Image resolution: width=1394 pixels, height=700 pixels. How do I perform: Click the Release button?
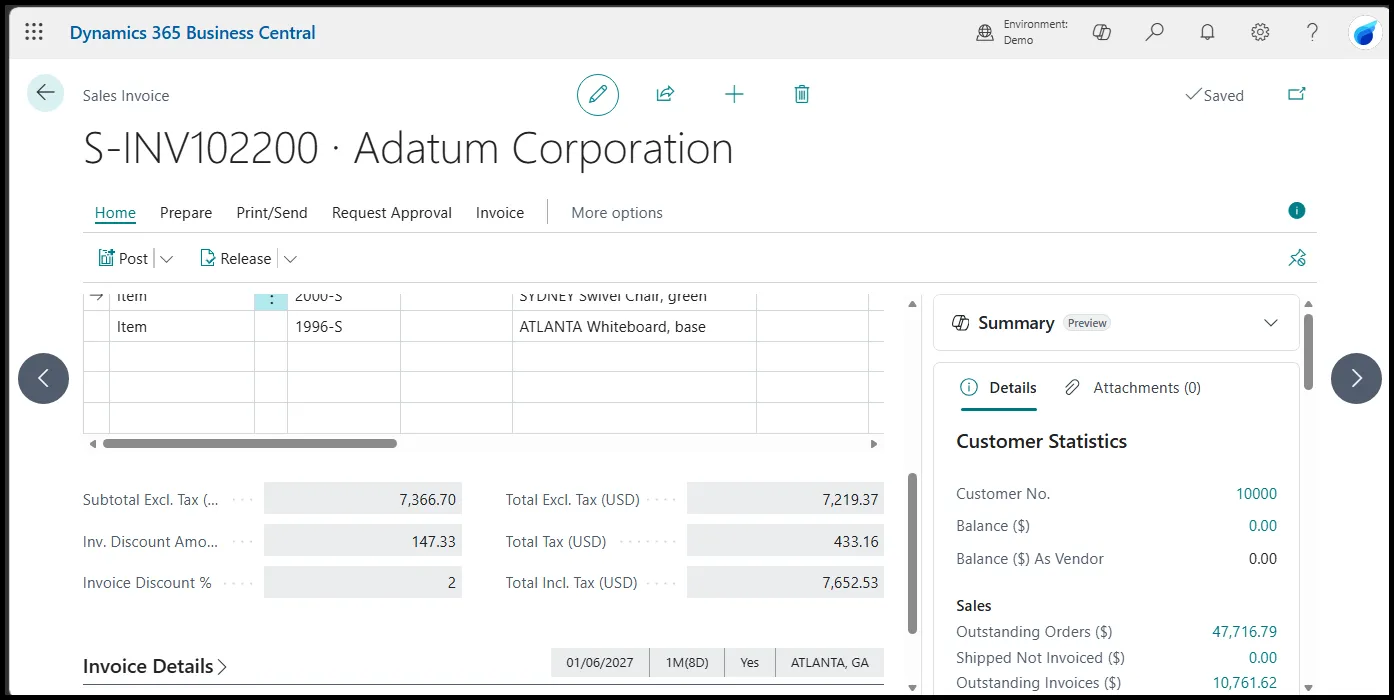(x=235, y=258)
